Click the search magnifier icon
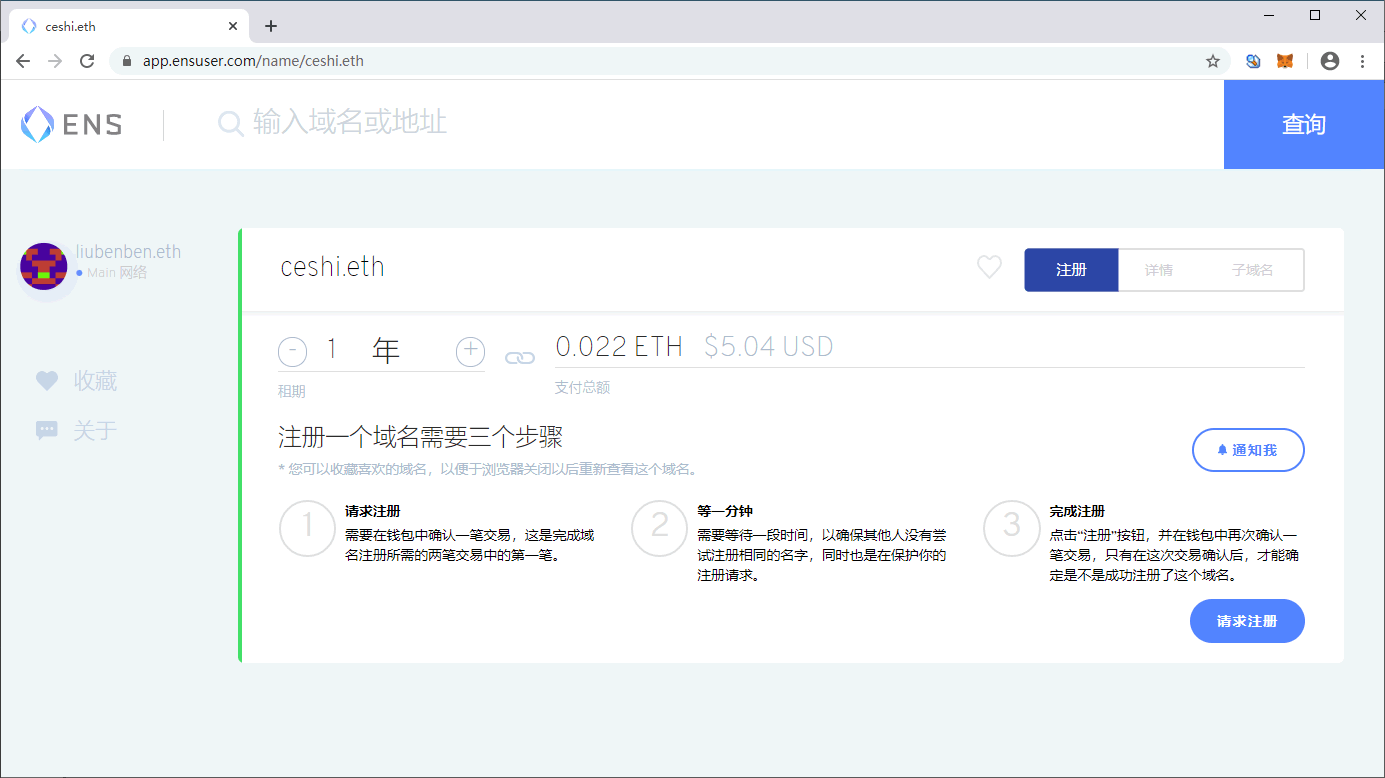This screenshot has height=778, width=1385. (231, 124)
